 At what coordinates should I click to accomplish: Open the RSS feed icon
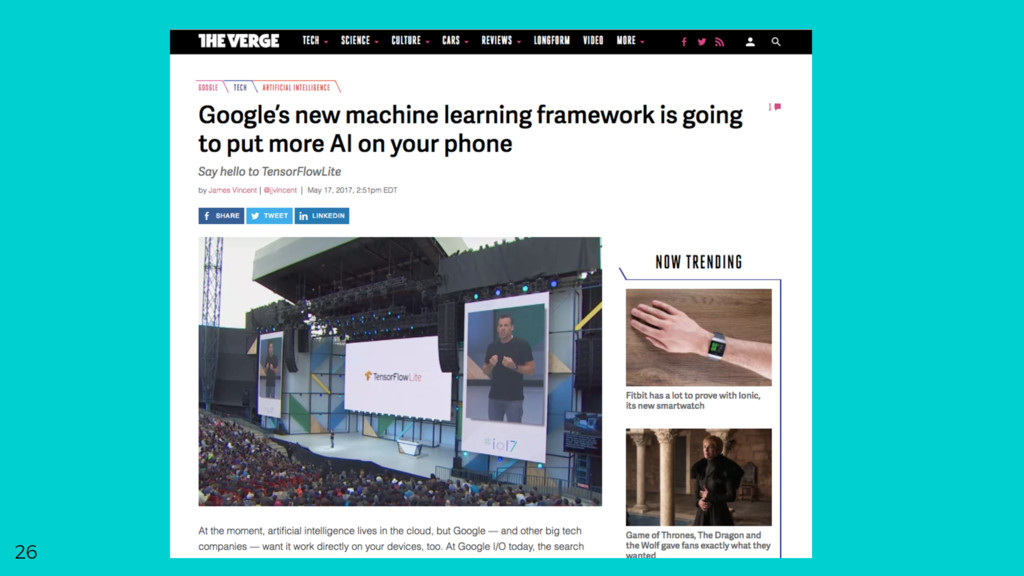(719, 42)
